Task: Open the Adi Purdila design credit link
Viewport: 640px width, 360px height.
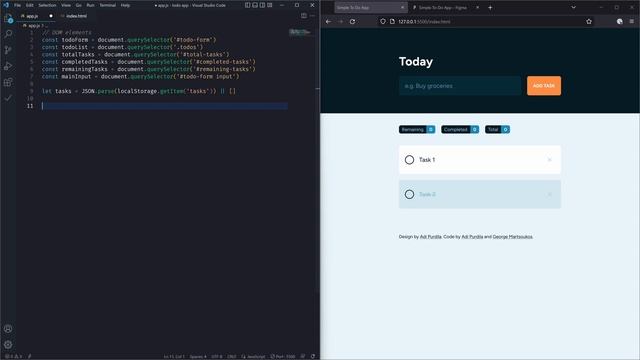Action: [x=431, y=237]
